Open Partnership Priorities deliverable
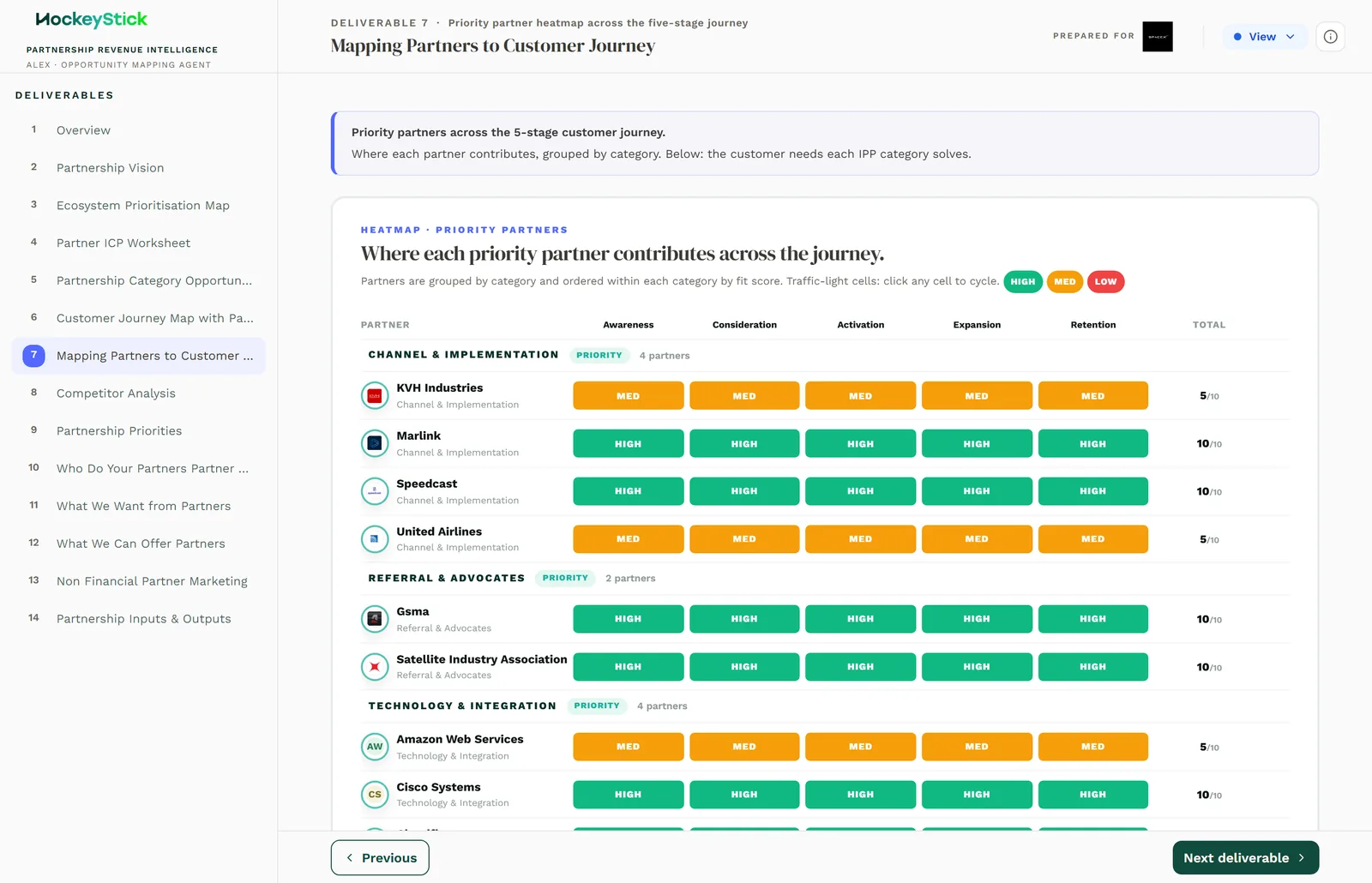This screenshot has height=883, width=1372. click(138, 431)
